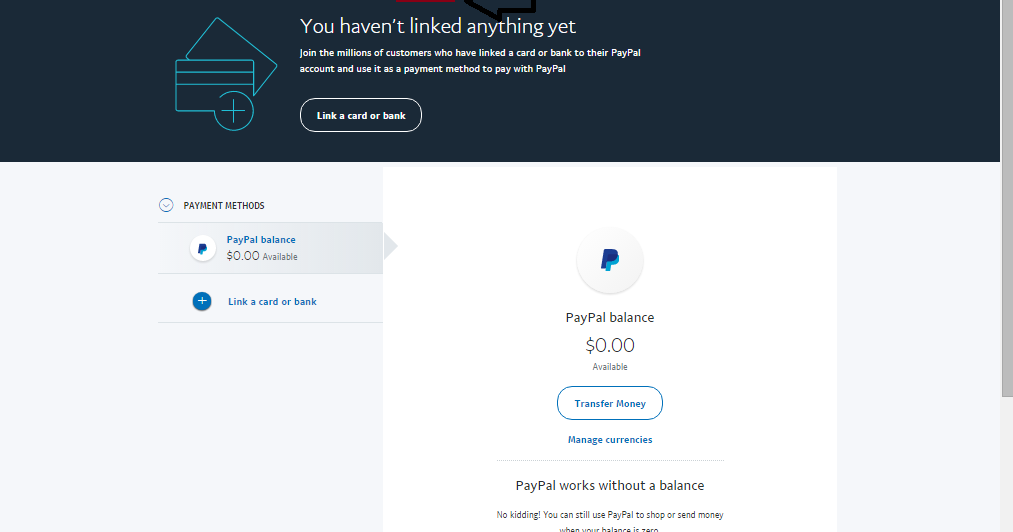This screenshot has width=1013, height=532.
Task: Click the "PayPal works without a balance" heading
Action: [610, 486]
